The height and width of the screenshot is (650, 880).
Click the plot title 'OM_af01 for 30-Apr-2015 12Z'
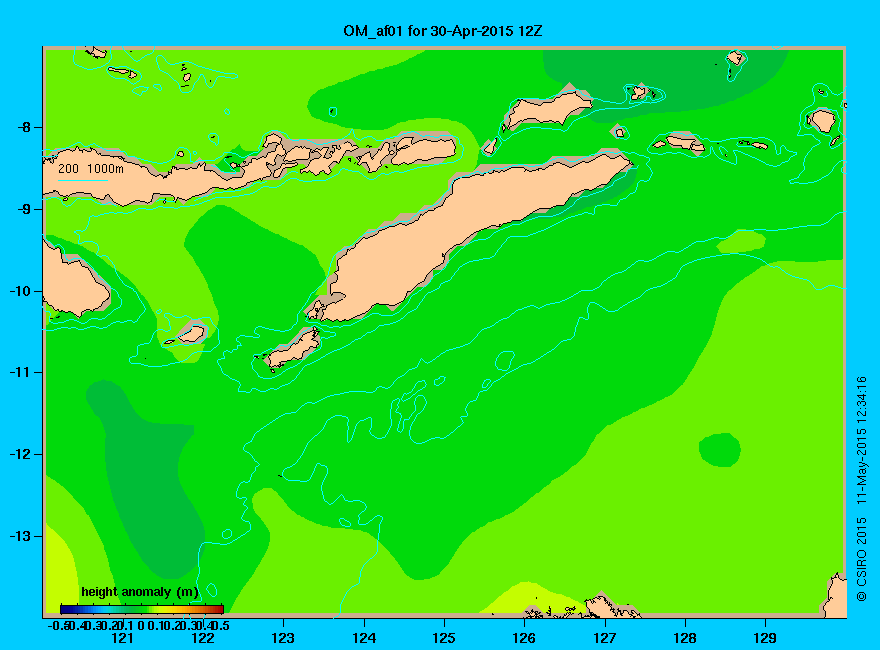(x=443, y=31)
